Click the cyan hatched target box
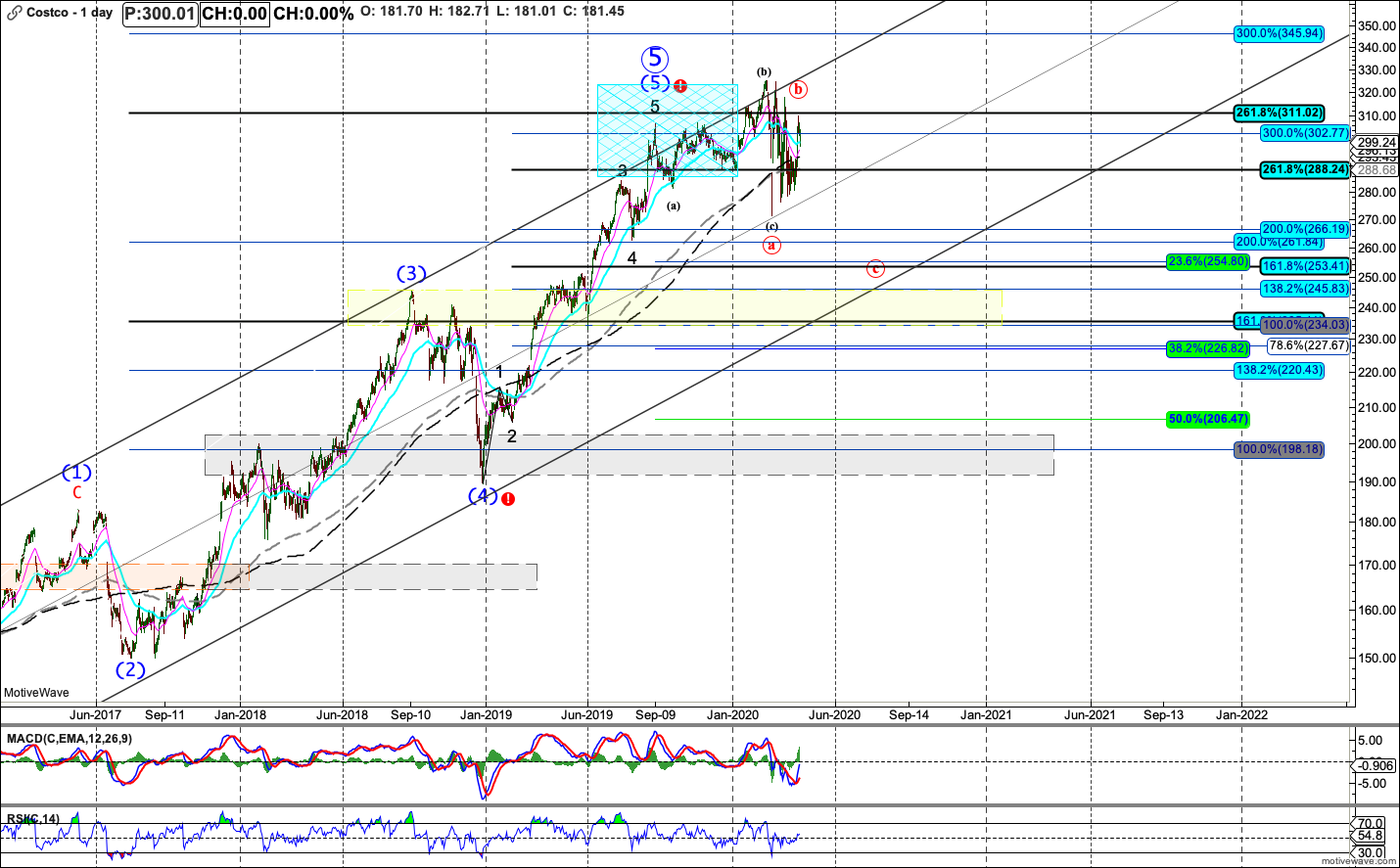The image size is (1400, 868). click(x=668, y=130)
